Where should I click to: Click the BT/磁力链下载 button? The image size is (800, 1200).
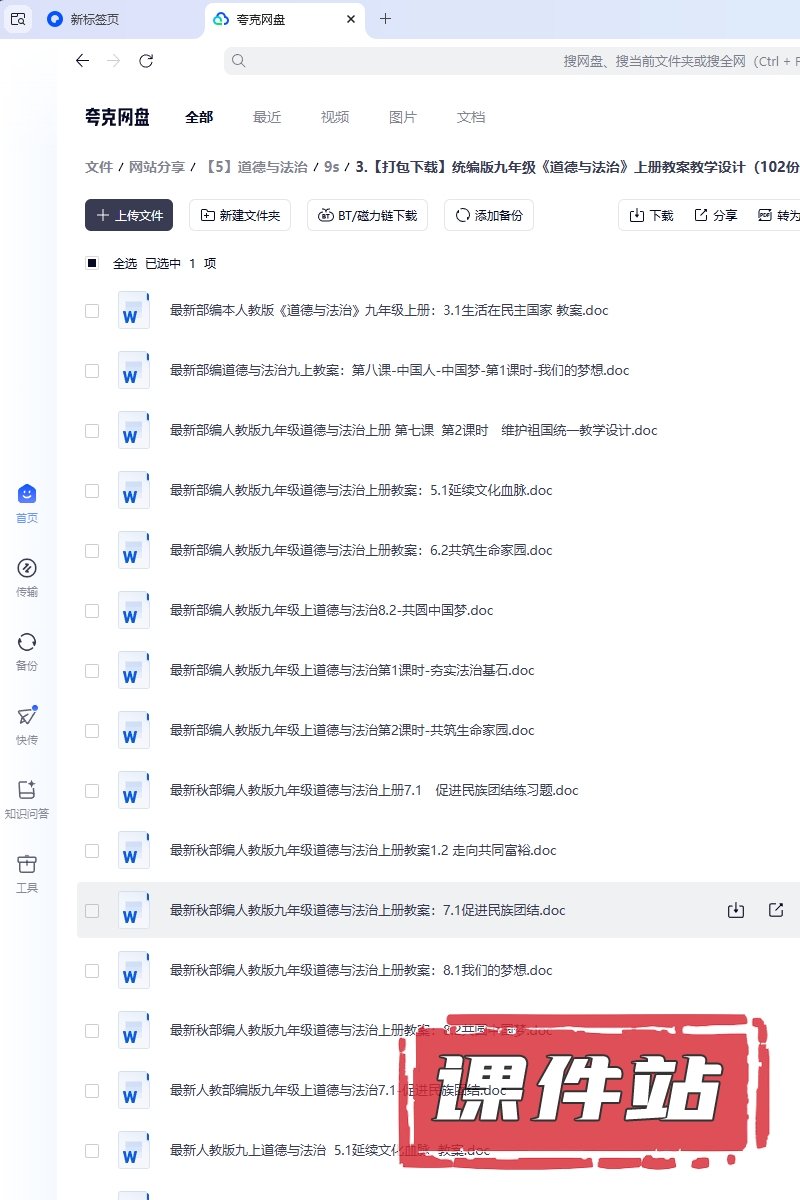(x=367, y=215)
